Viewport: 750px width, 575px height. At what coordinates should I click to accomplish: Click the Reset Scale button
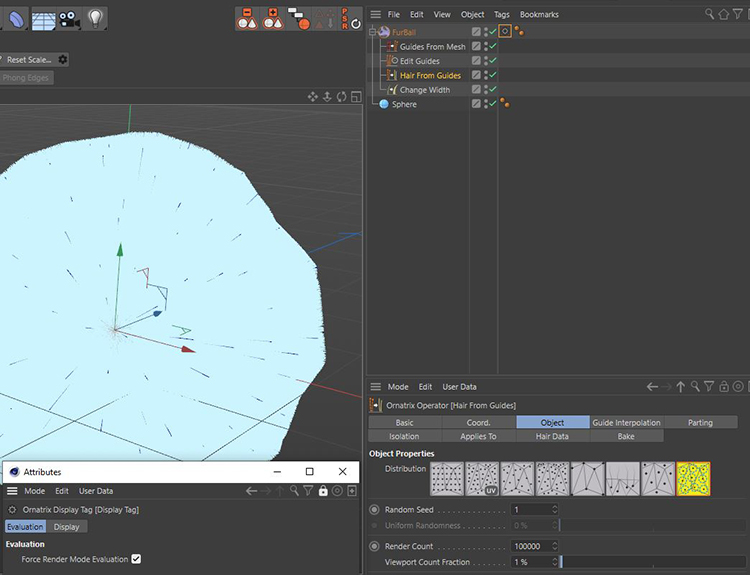click(30, 60)
